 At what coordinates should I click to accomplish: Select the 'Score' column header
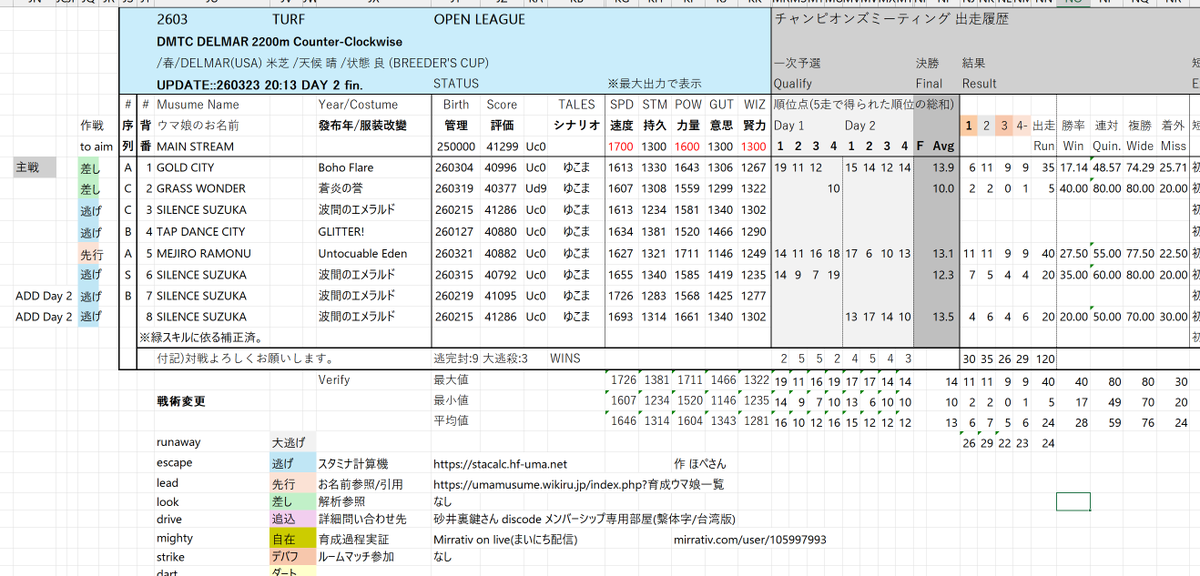[x=502, y=104]
